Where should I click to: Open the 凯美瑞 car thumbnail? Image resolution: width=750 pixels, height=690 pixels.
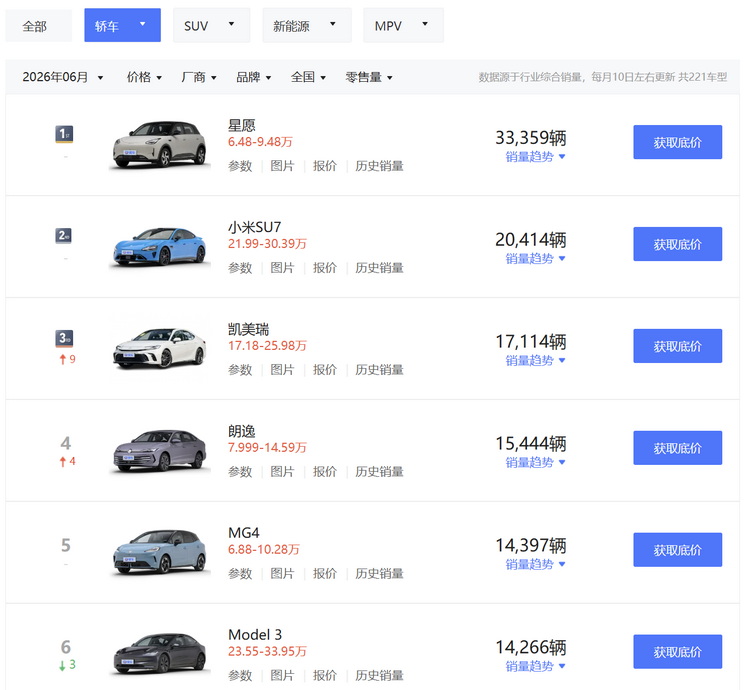[x=160, y=348]
